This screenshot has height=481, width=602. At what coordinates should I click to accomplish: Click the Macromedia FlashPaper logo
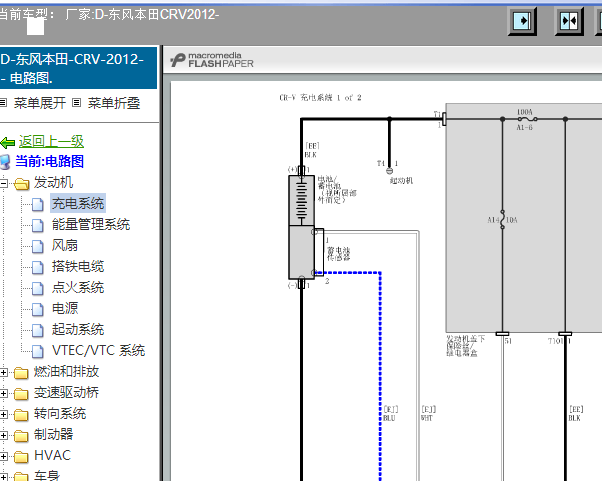coord(212,60)
